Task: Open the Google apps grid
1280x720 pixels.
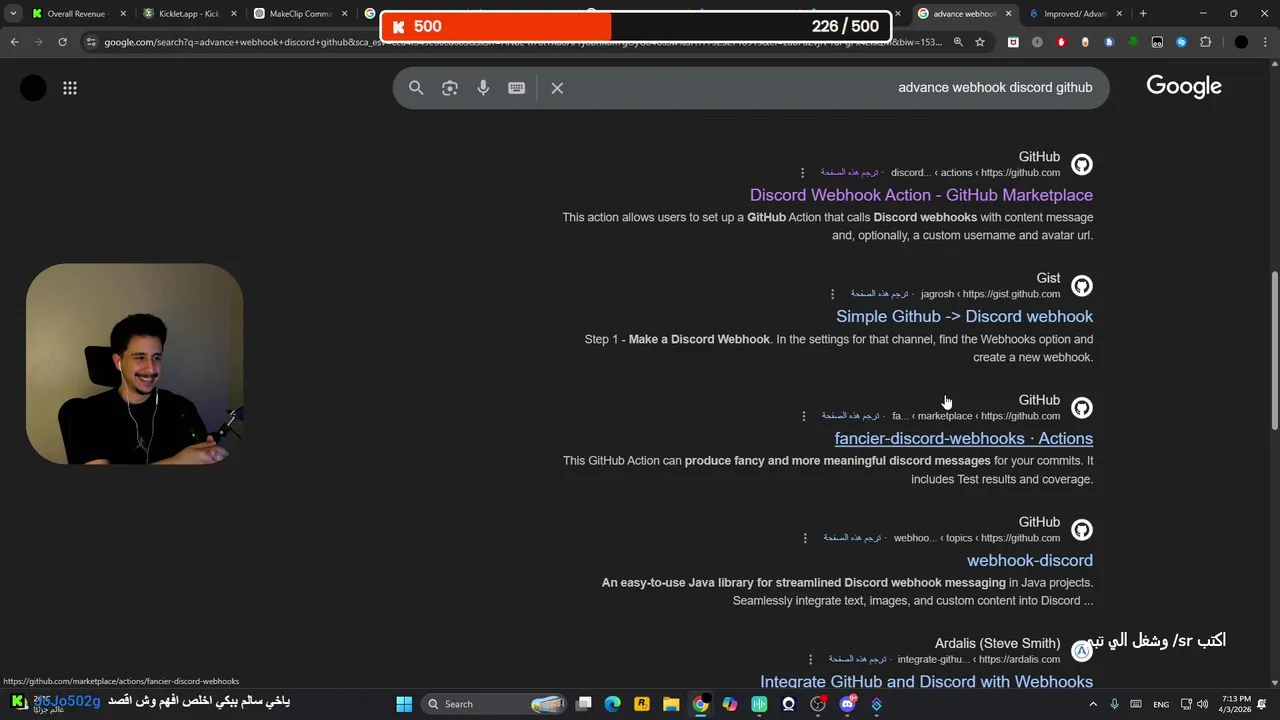Action: click(70, 88)
